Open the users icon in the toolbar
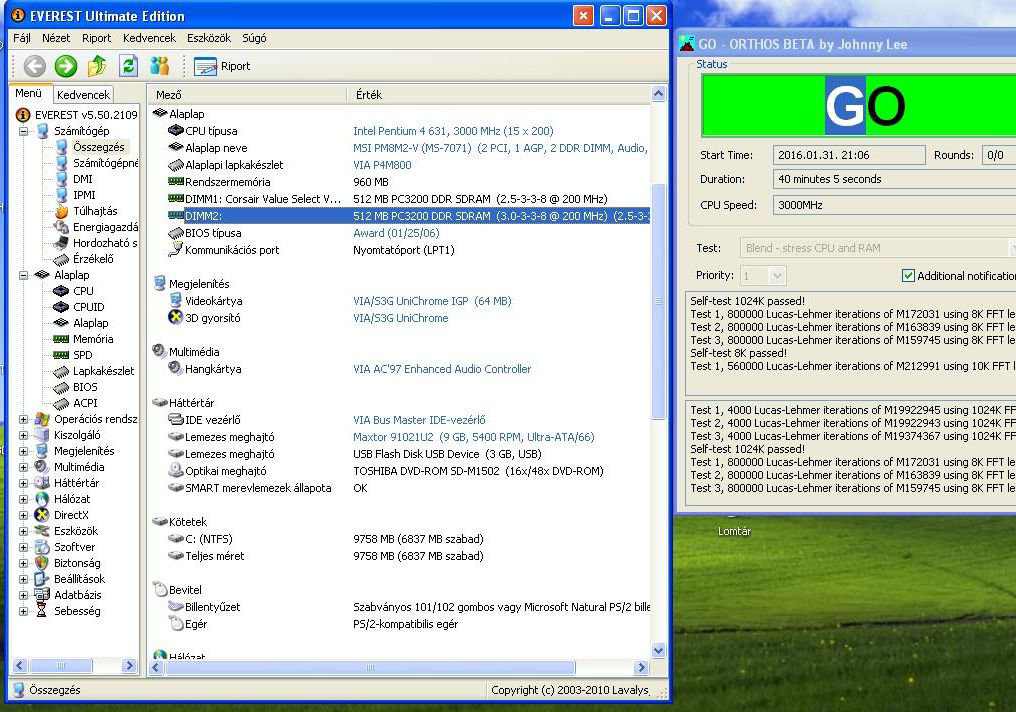1016x712 pixels. (x=159, y=65)
